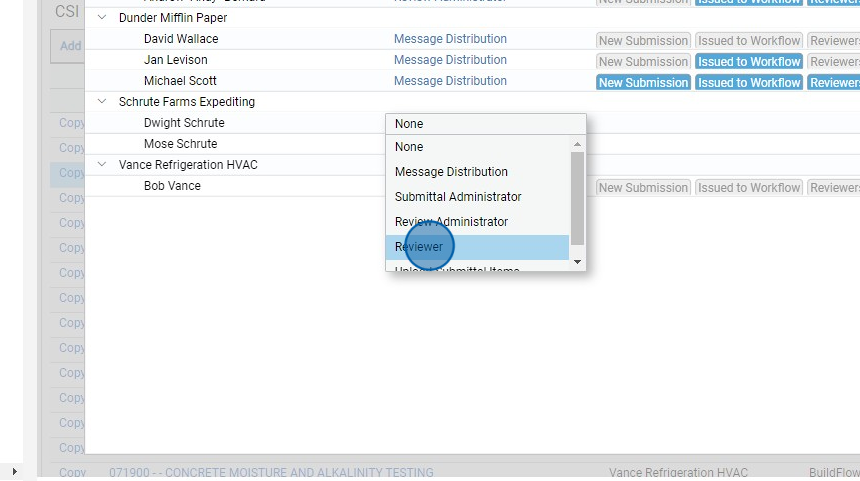Toggle New Submission for Bob Vance
This screenshot has width=860, height=481.
[643, 188]
